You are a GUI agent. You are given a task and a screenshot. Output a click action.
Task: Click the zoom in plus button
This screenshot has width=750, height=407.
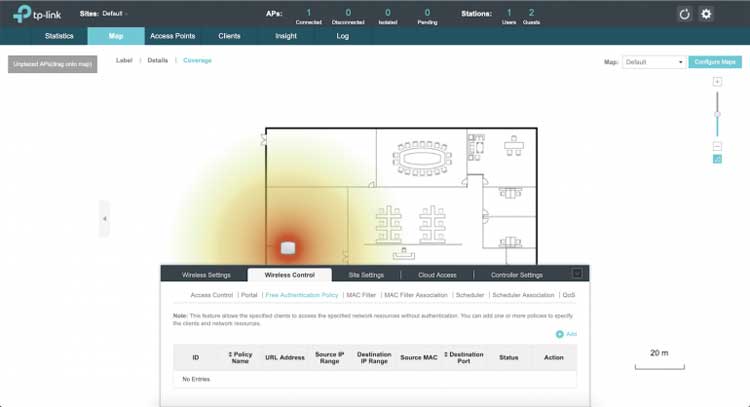[717, 81]
